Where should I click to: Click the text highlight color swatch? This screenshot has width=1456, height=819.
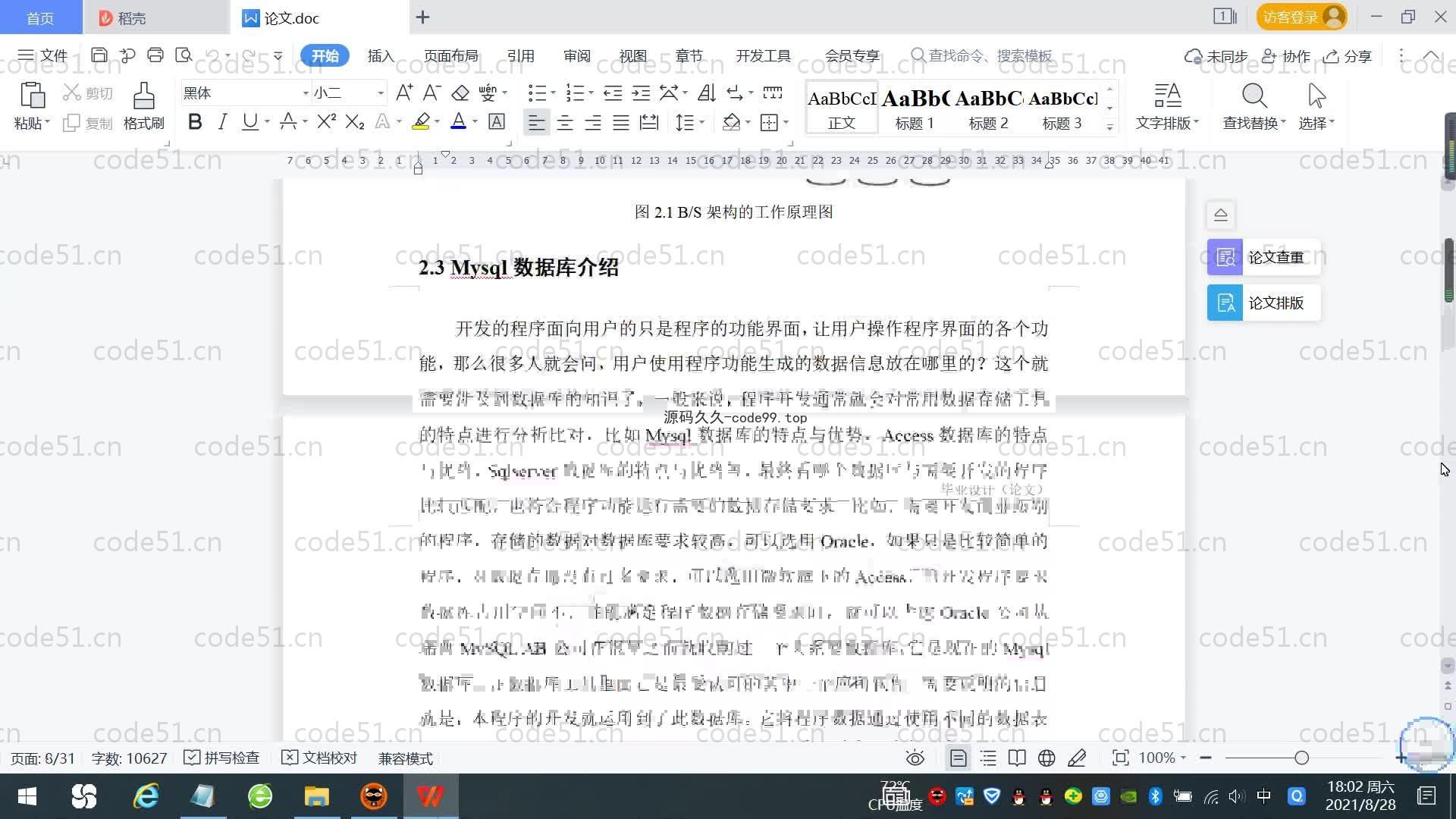[421, 122]
